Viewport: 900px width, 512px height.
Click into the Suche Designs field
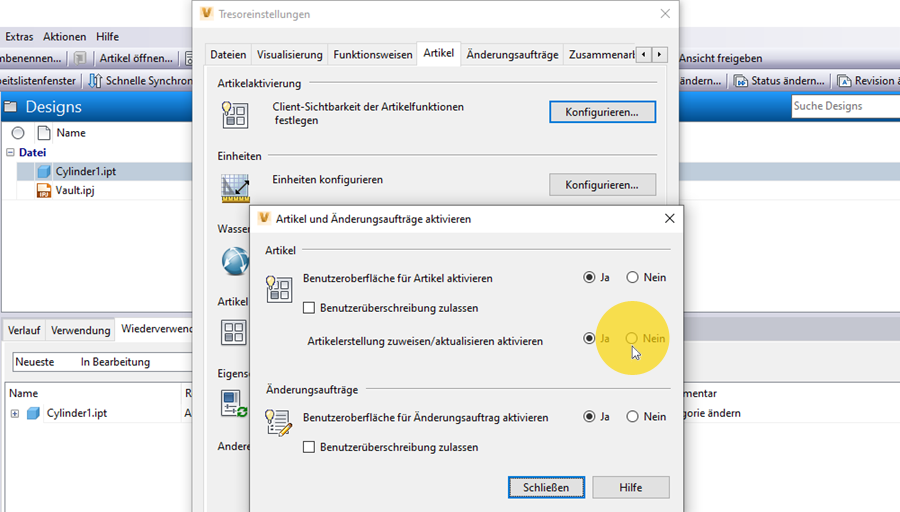845,106
